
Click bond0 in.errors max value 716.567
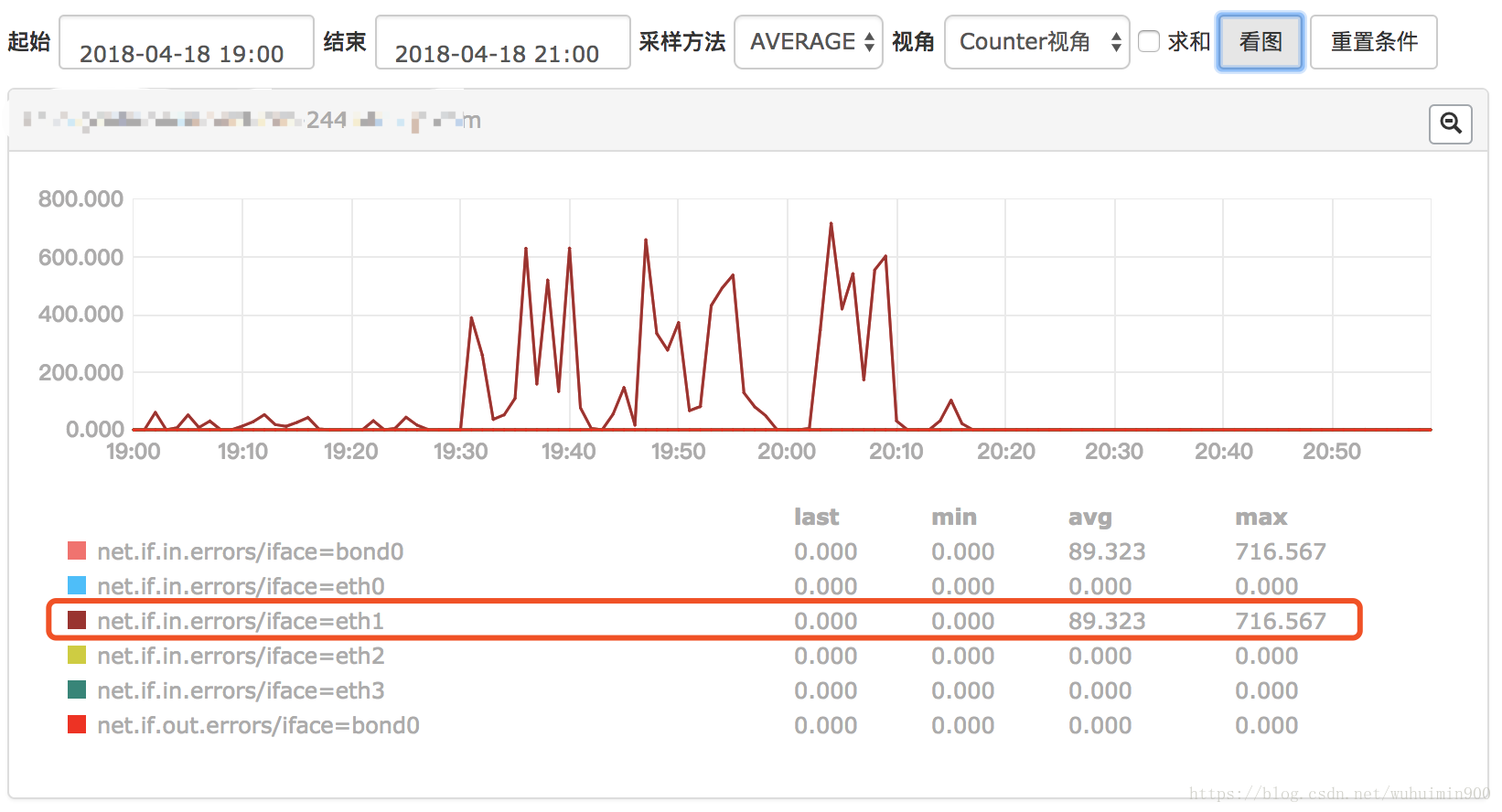(1281, 551)
